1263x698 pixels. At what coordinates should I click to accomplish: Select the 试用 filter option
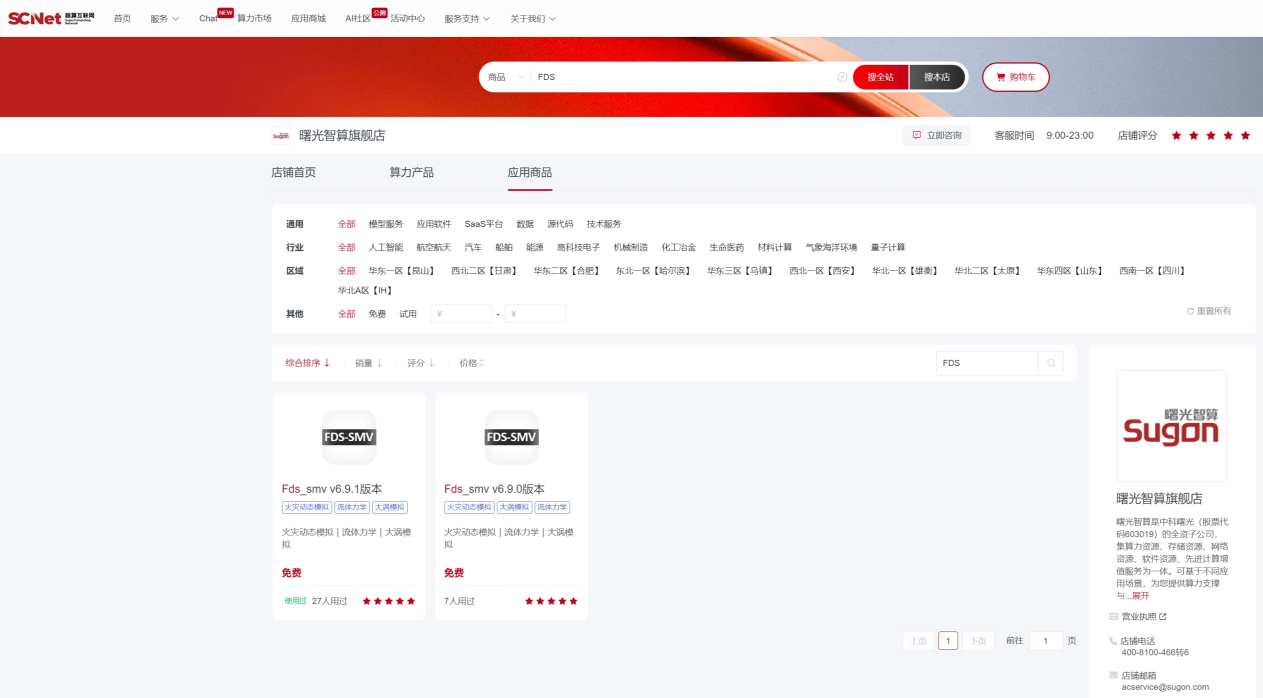coord(408,314)
